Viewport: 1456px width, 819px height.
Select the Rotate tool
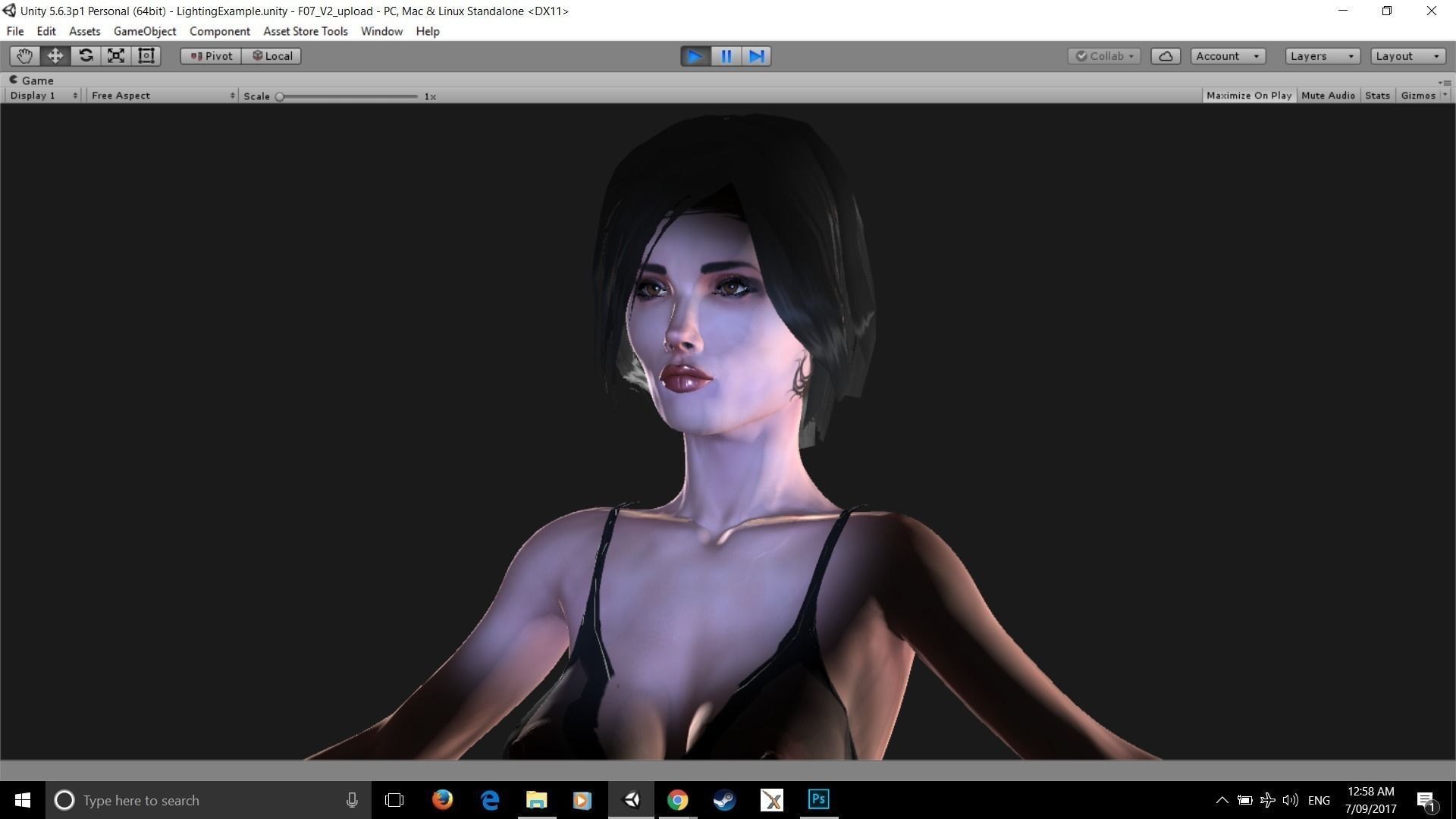coord(86,56)
